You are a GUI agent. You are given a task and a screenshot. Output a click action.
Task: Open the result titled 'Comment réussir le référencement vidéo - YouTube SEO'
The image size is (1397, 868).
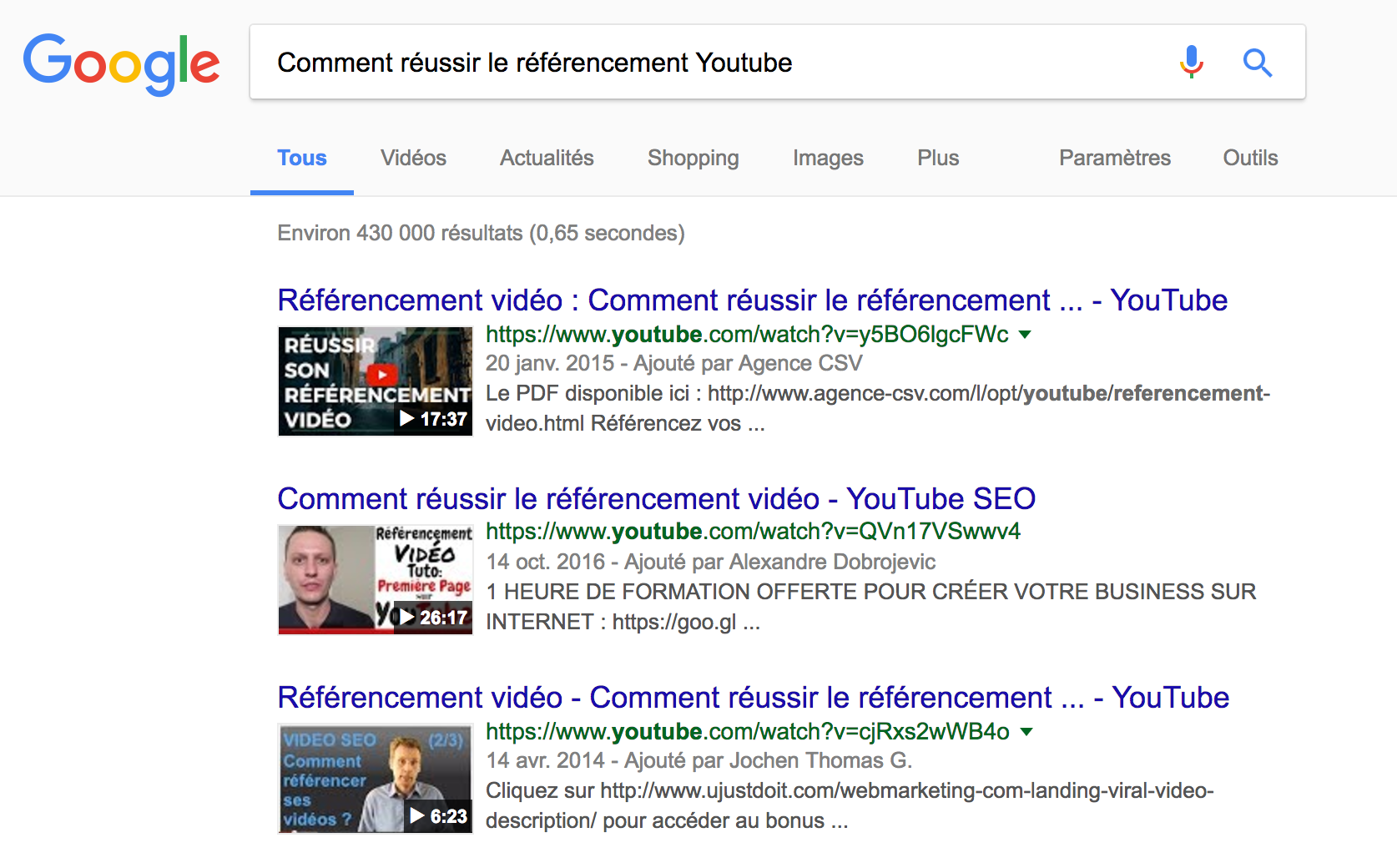[x=656, y=498]
